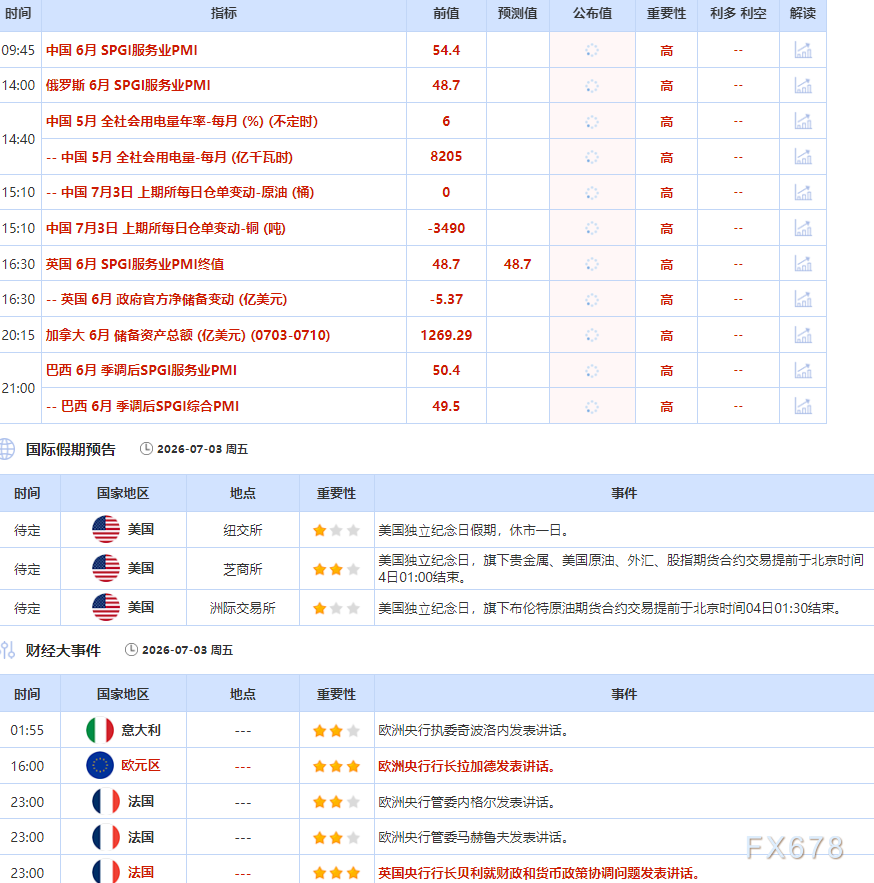This screenshot has width=874, height=883.
Task: Click 高 importance in 09:45 row
Action: [x=666, y=51]
